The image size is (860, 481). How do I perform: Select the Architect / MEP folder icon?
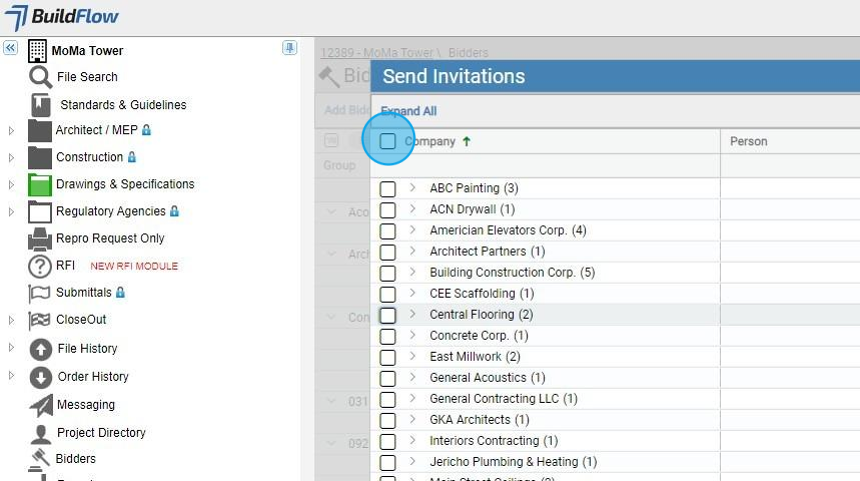[x=39, y=131]
